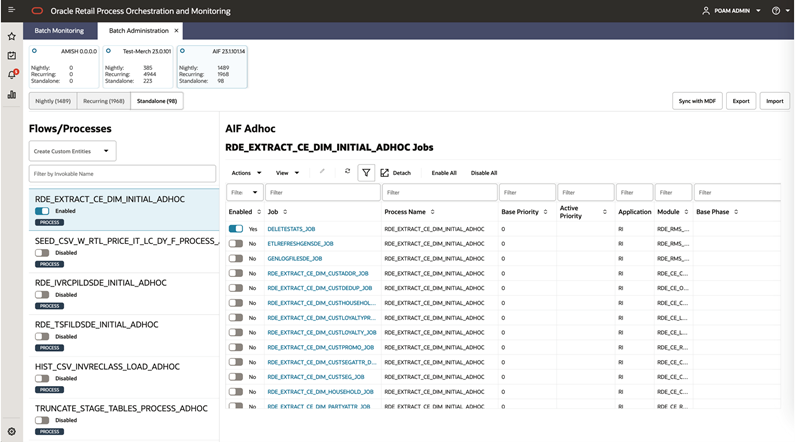Open RDE_EXTRACT_CE_DIM_CUSTSEG_JOB link

click(316, 377)
